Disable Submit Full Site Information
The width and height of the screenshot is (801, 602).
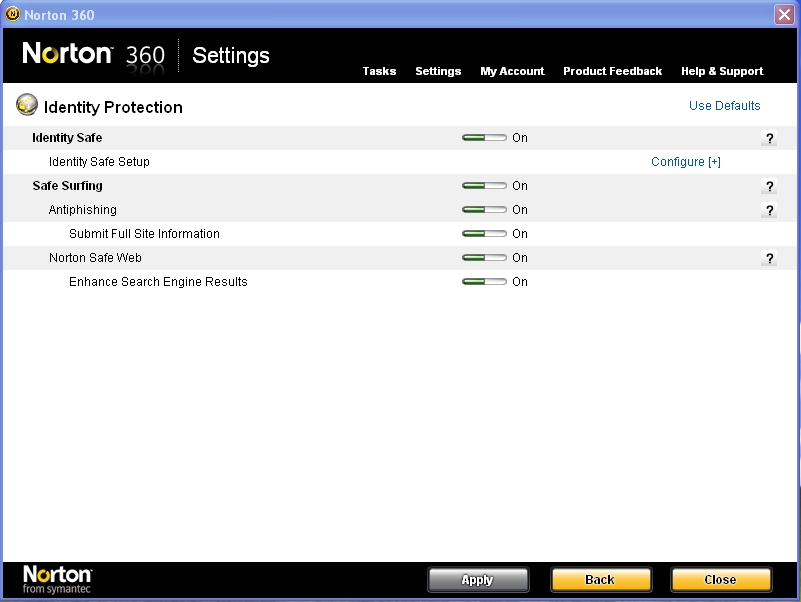(x=484, y=234)
